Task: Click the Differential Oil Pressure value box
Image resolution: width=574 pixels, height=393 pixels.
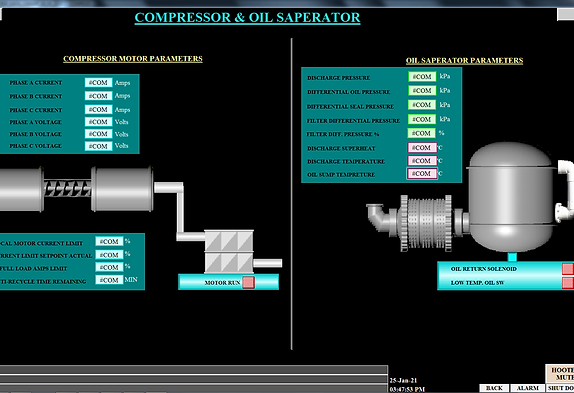Action: 422,90
